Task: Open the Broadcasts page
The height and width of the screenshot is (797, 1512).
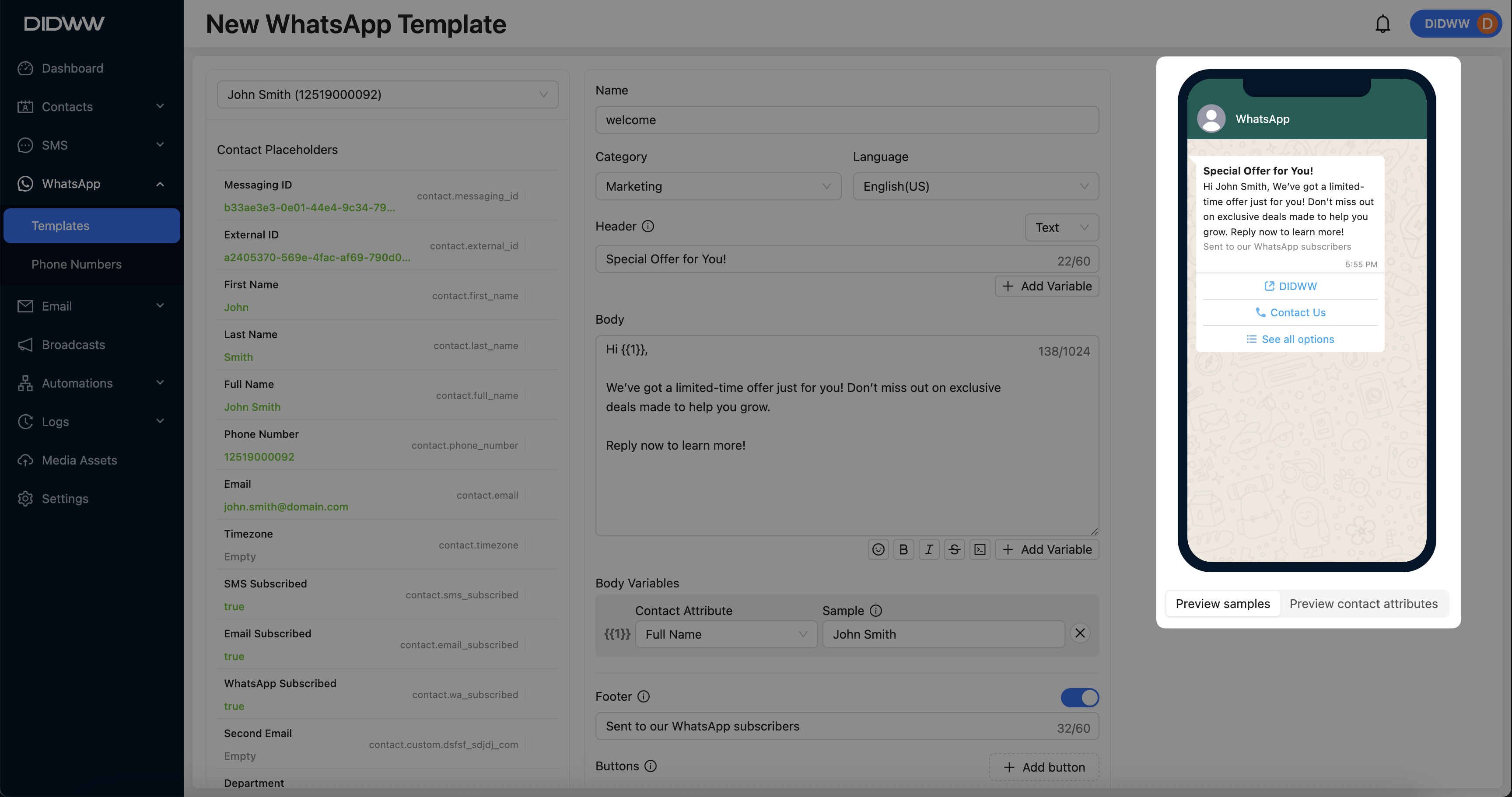Action: [x=91, y=345]
